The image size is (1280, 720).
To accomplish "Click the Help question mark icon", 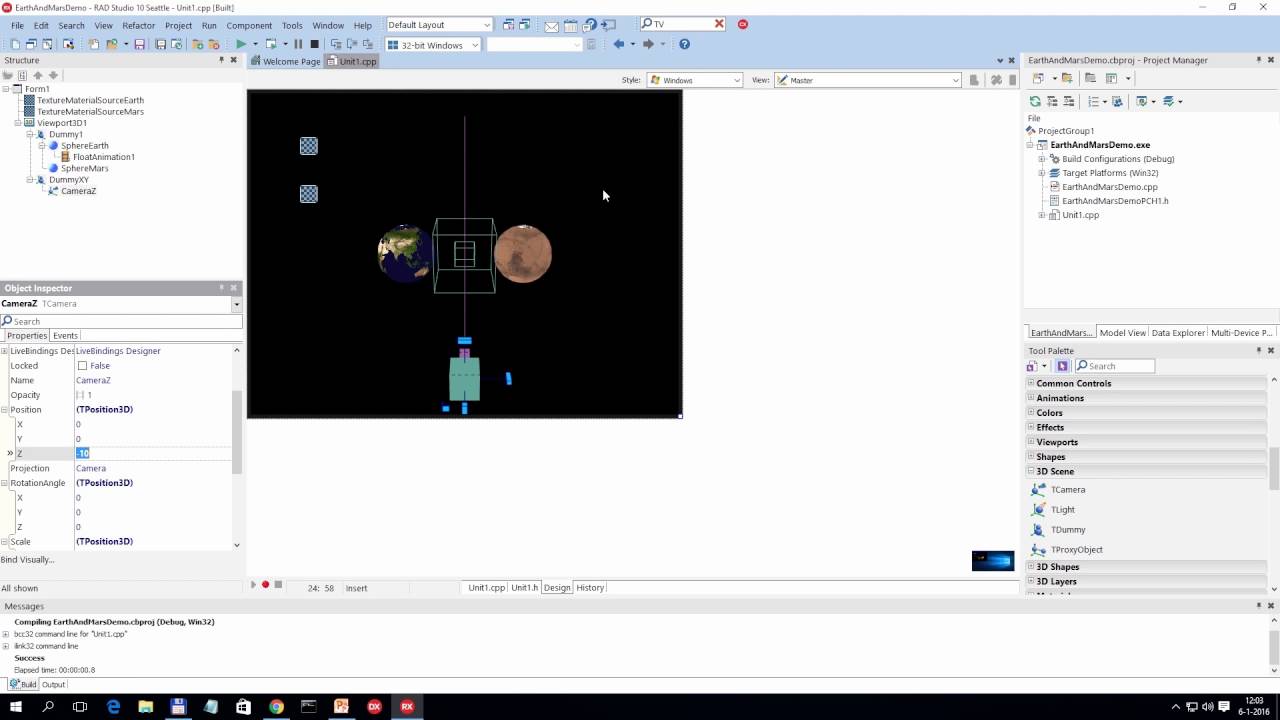I will 684,44.
